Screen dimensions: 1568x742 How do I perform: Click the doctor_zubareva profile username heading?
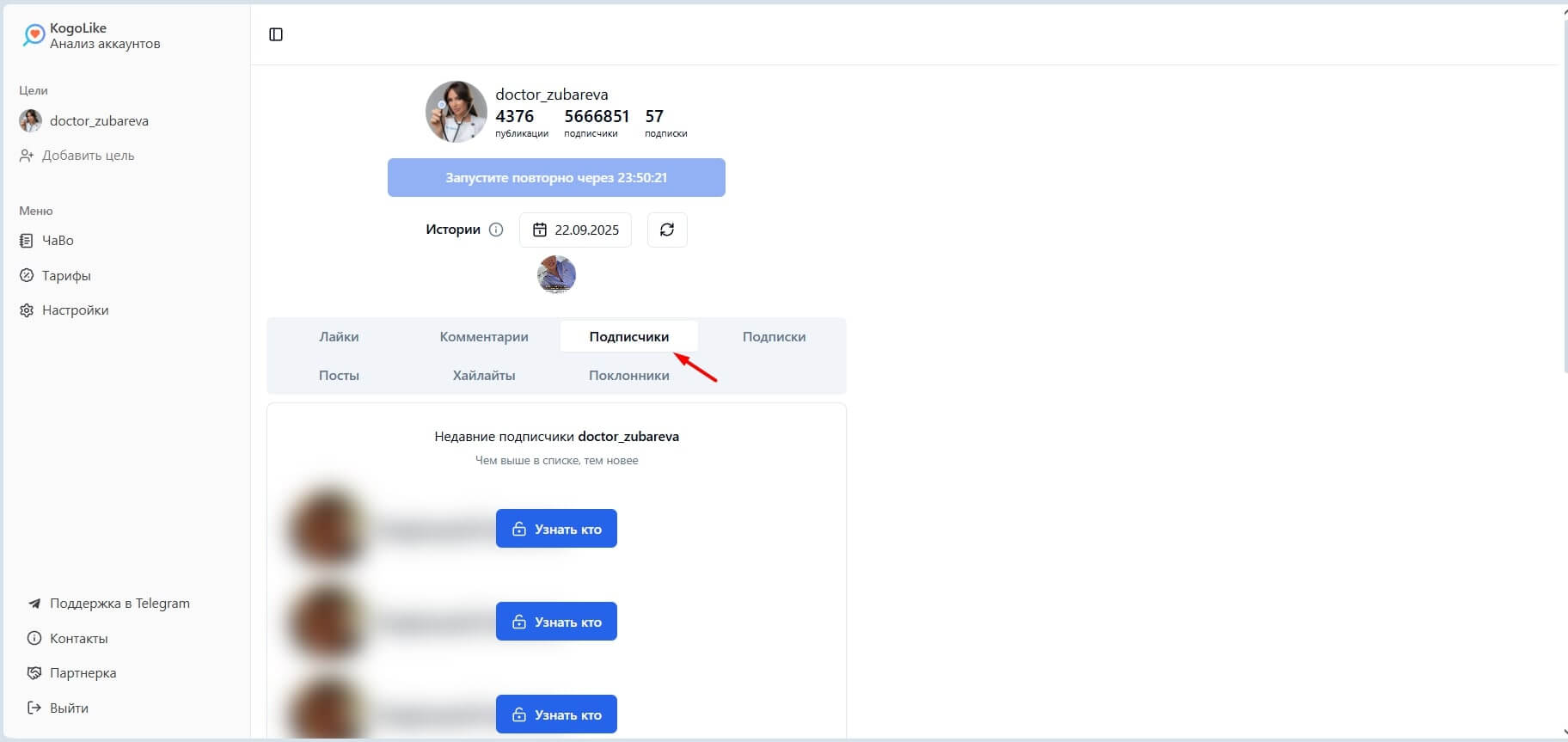point(552,95)
